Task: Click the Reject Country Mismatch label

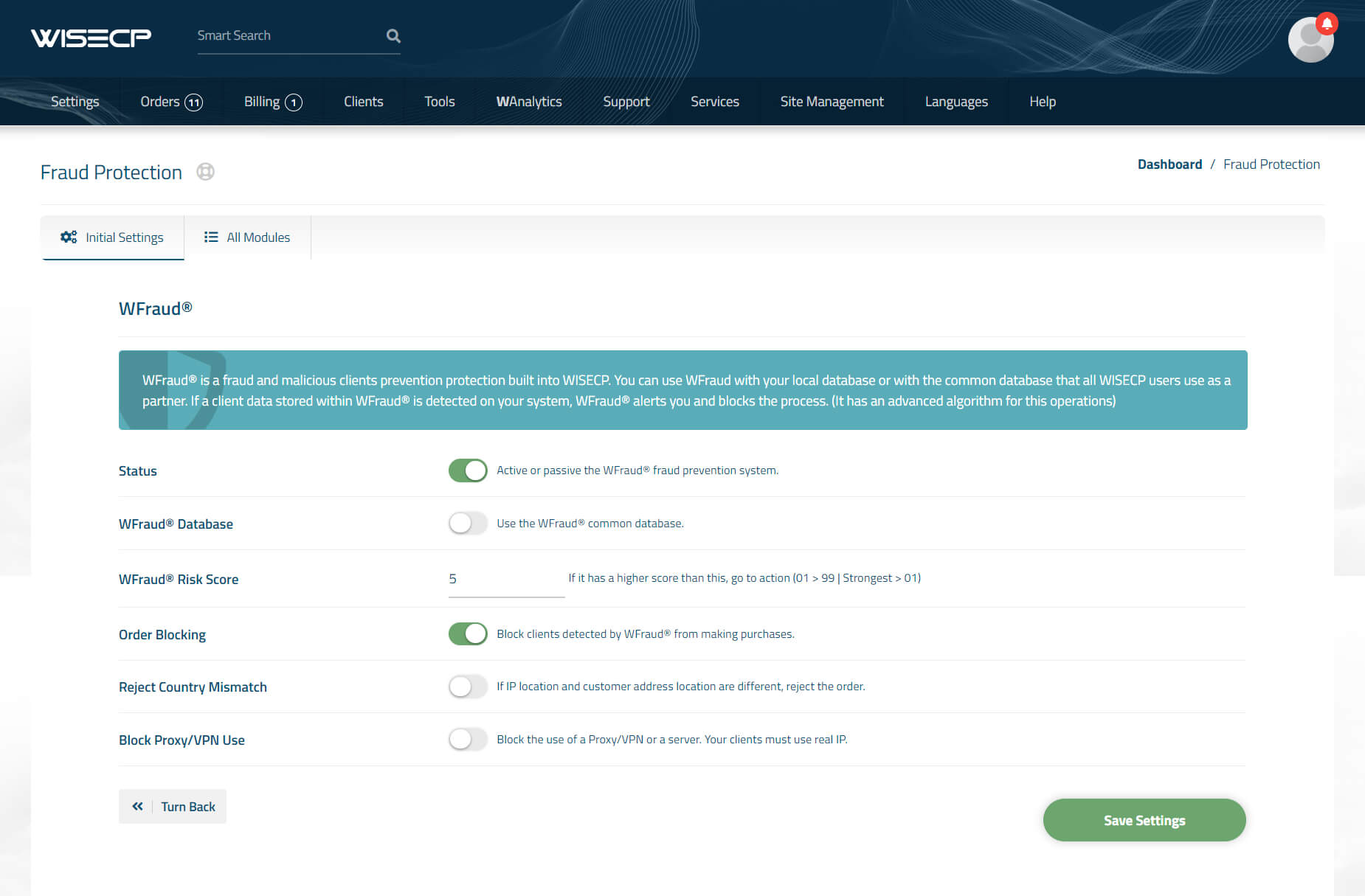Action: 193,687
